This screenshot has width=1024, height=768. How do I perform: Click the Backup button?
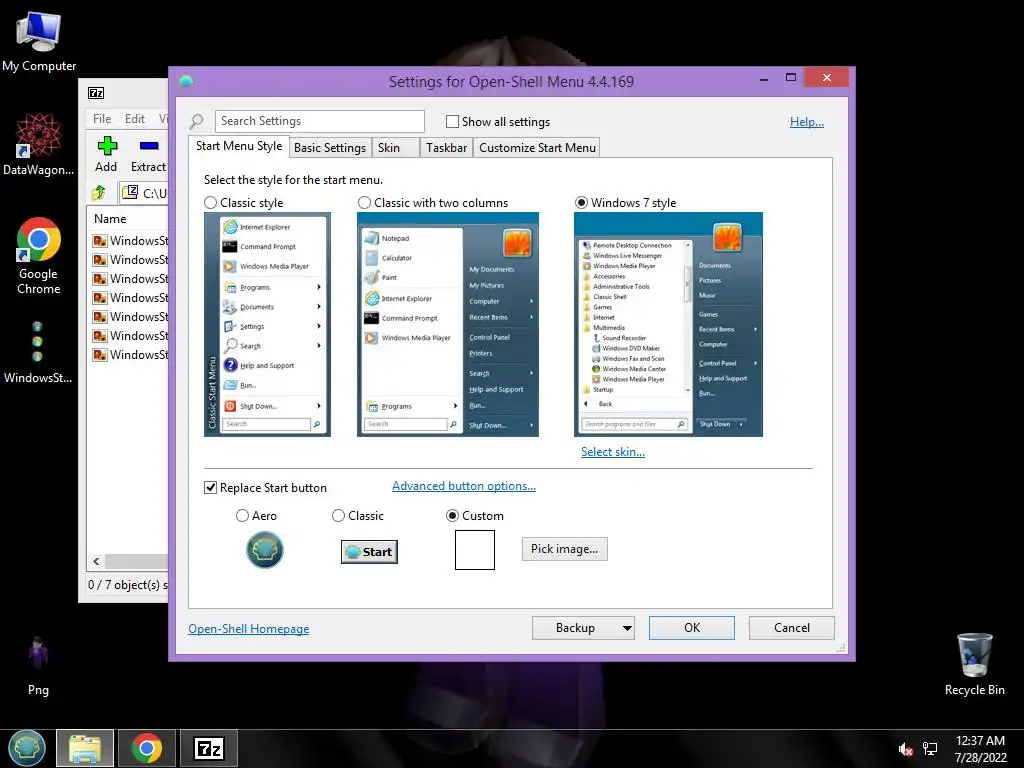pyautogui.click(x=575, y=628)
